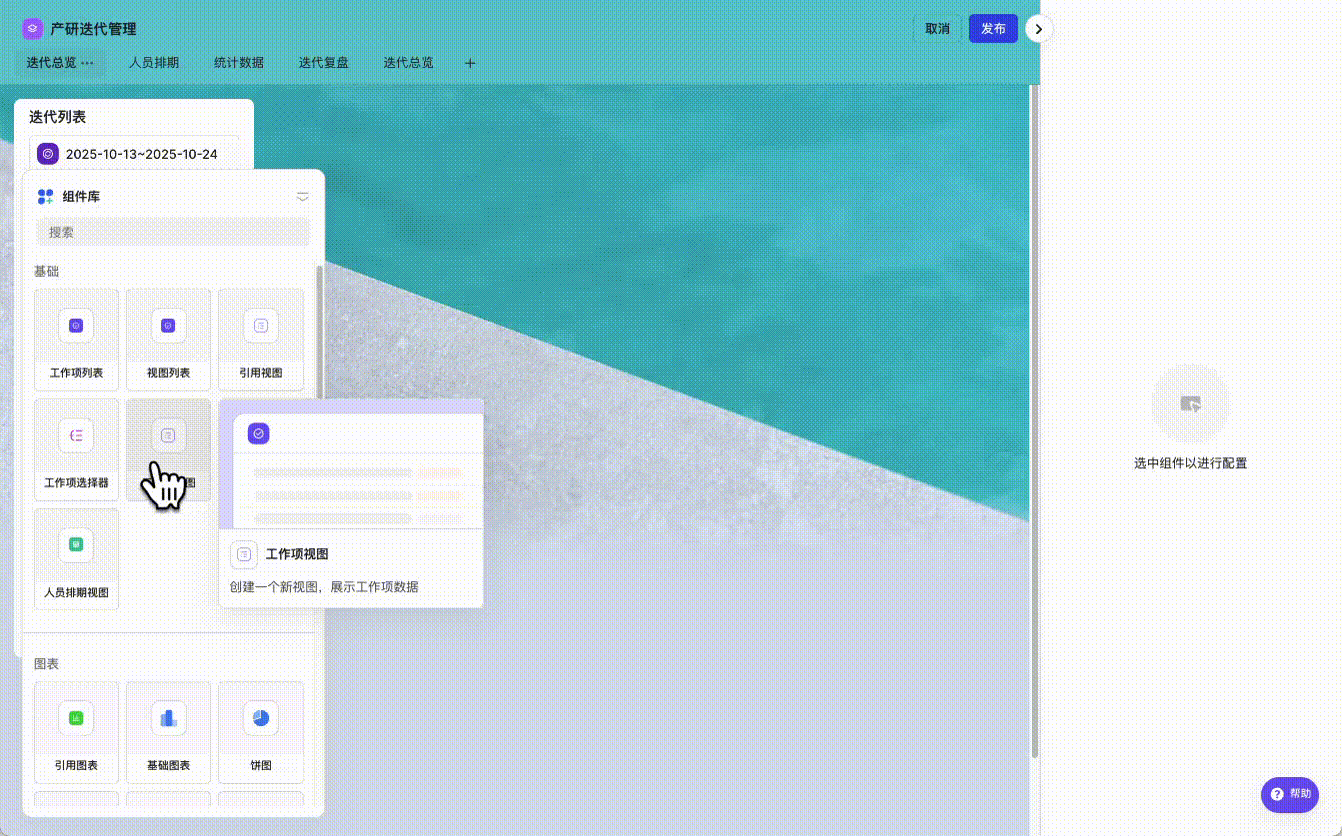Add a new tab with plus button

coord(470,63)
